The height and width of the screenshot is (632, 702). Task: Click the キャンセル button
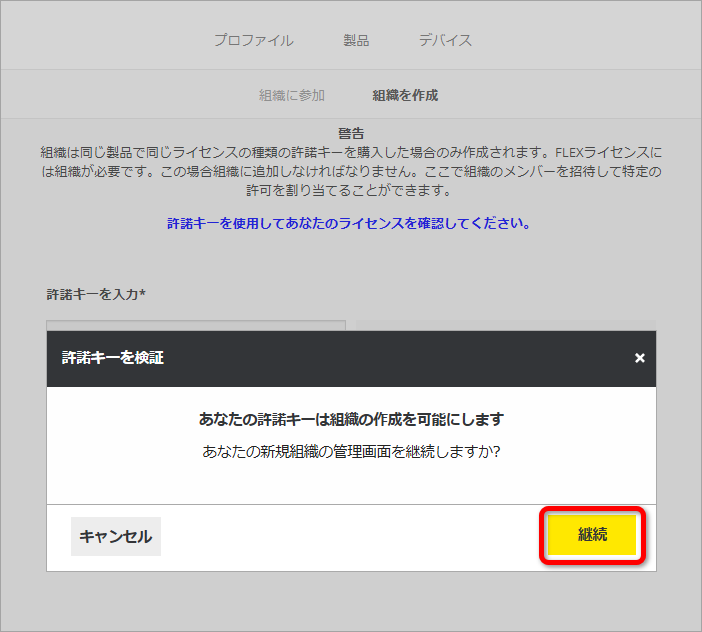point(116,536)
